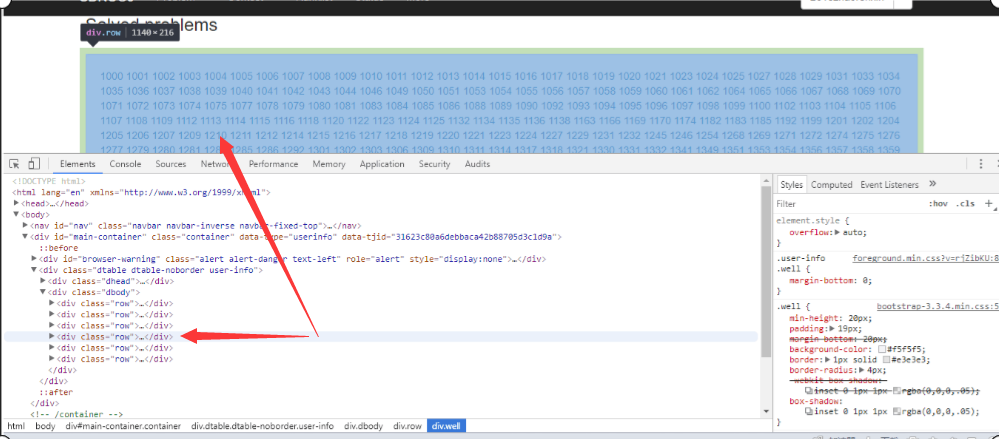999x439 pixels.
Task: Show more Styles pane tabs via double chevron
Action: 933,184
